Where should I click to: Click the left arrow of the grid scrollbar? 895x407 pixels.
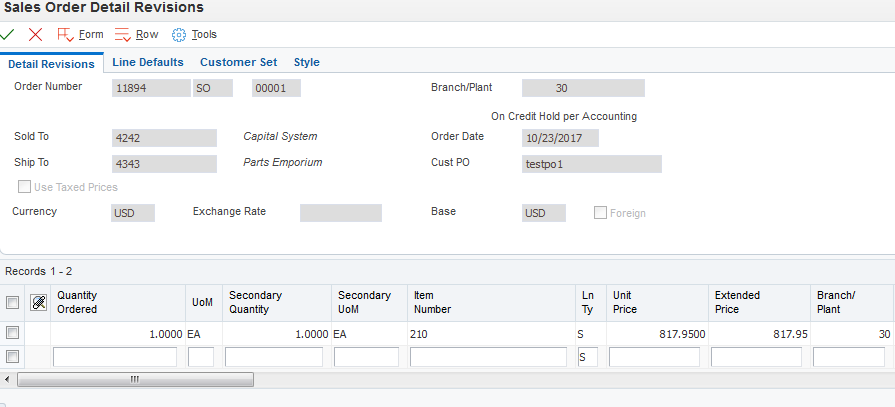pos(7,380)
